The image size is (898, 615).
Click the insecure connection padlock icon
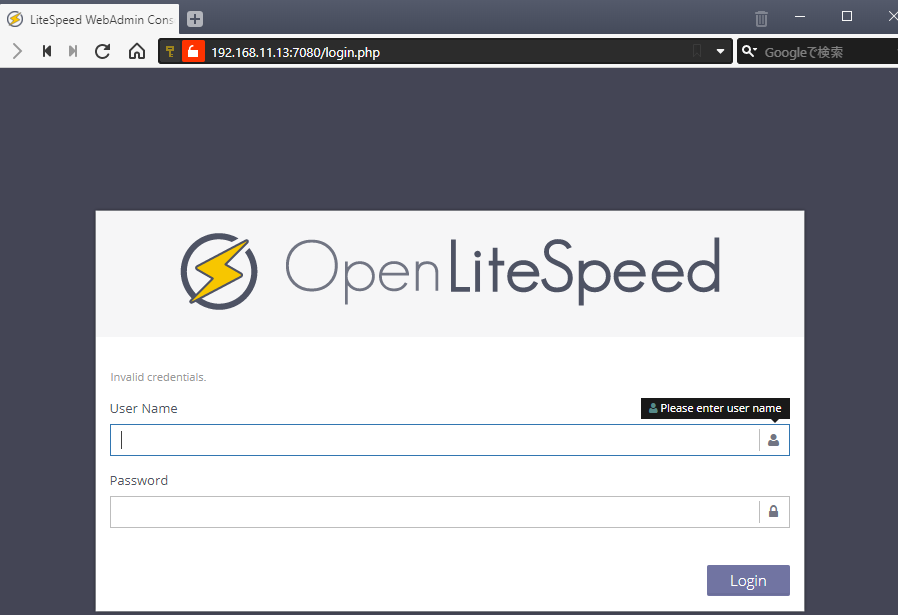coord(193,52)
